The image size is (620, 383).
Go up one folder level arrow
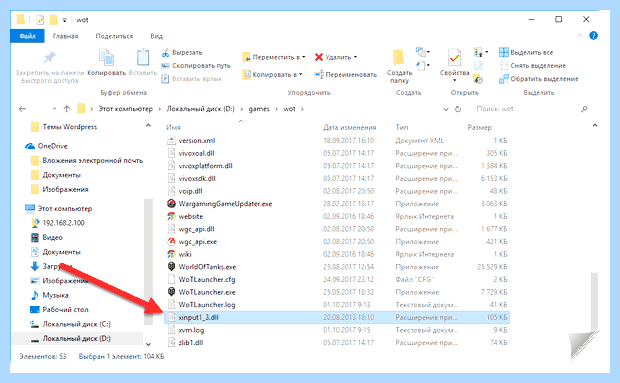[x=66, y=109]
